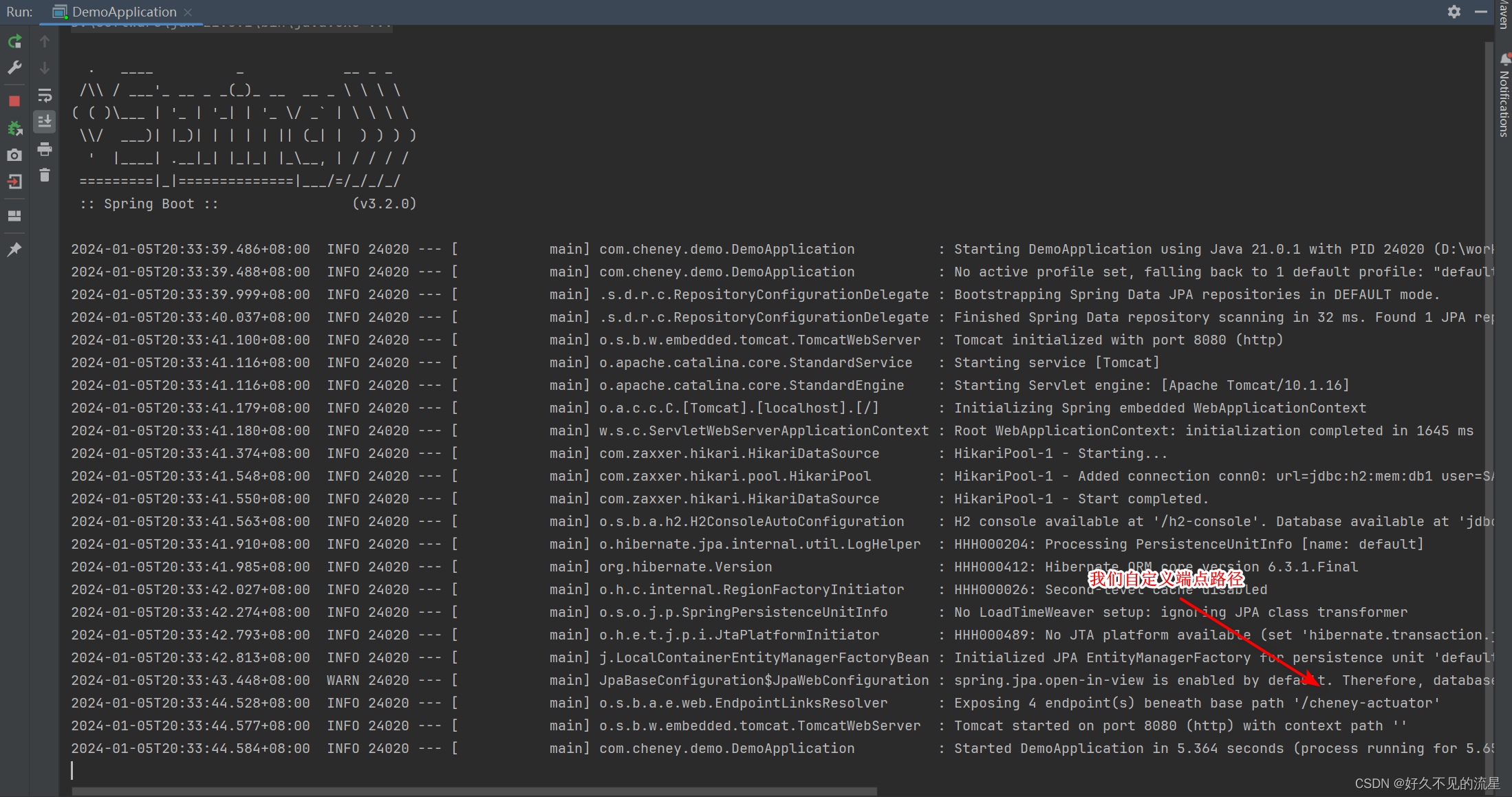This screenshot has height=797, width=1512.
Task: Pin the Run tab with the pin icon
Action: pyautogui.click(x=14, y=250)
